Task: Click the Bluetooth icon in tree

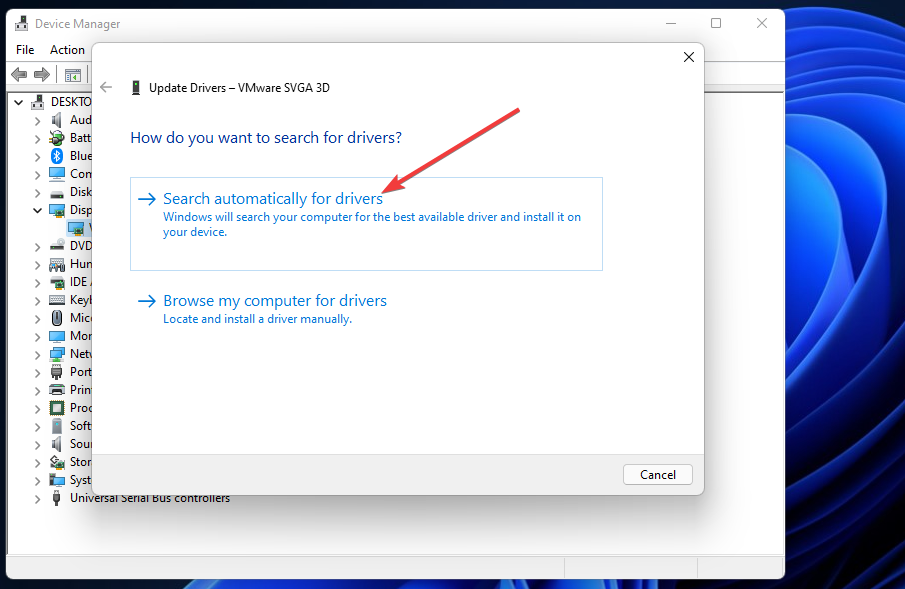Action: [x=57, y=156]
